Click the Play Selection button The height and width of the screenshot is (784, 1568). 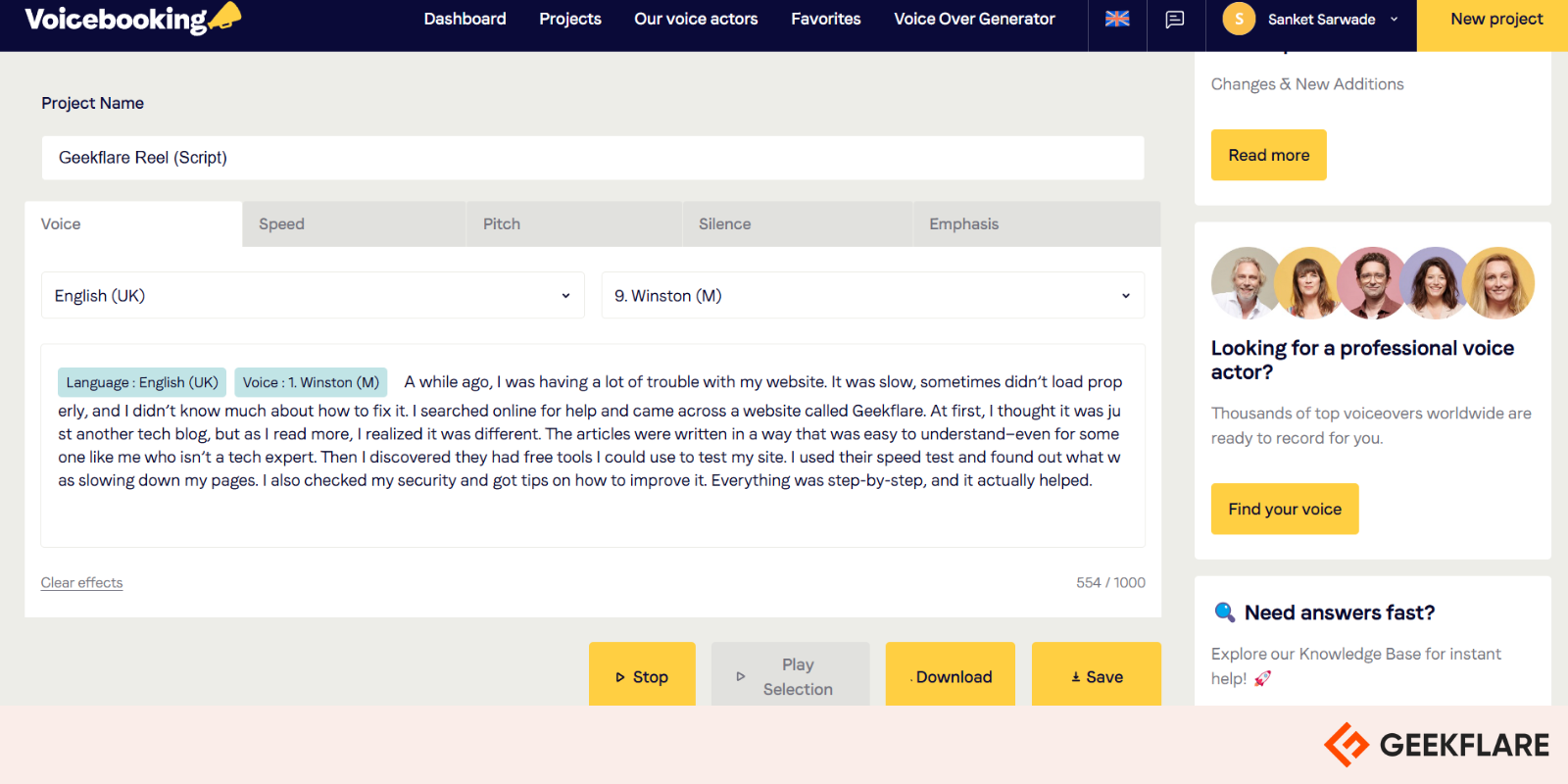(x=790, y=674)
